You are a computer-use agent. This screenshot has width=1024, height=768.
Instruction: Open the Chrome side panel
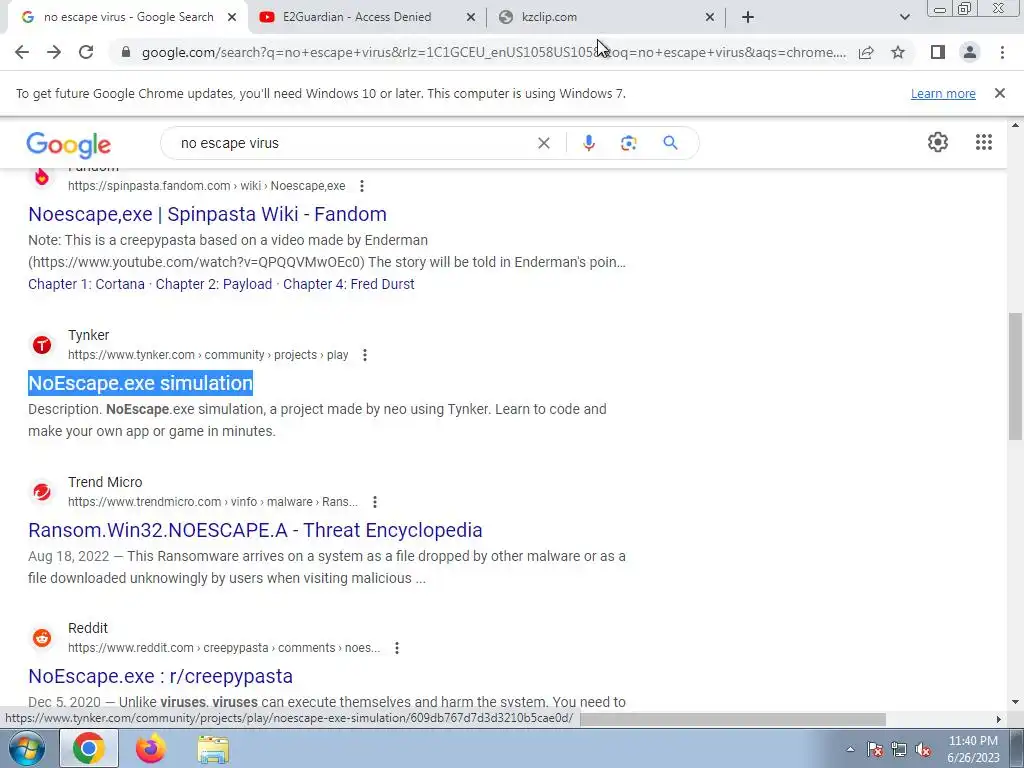tap(938, 52)
